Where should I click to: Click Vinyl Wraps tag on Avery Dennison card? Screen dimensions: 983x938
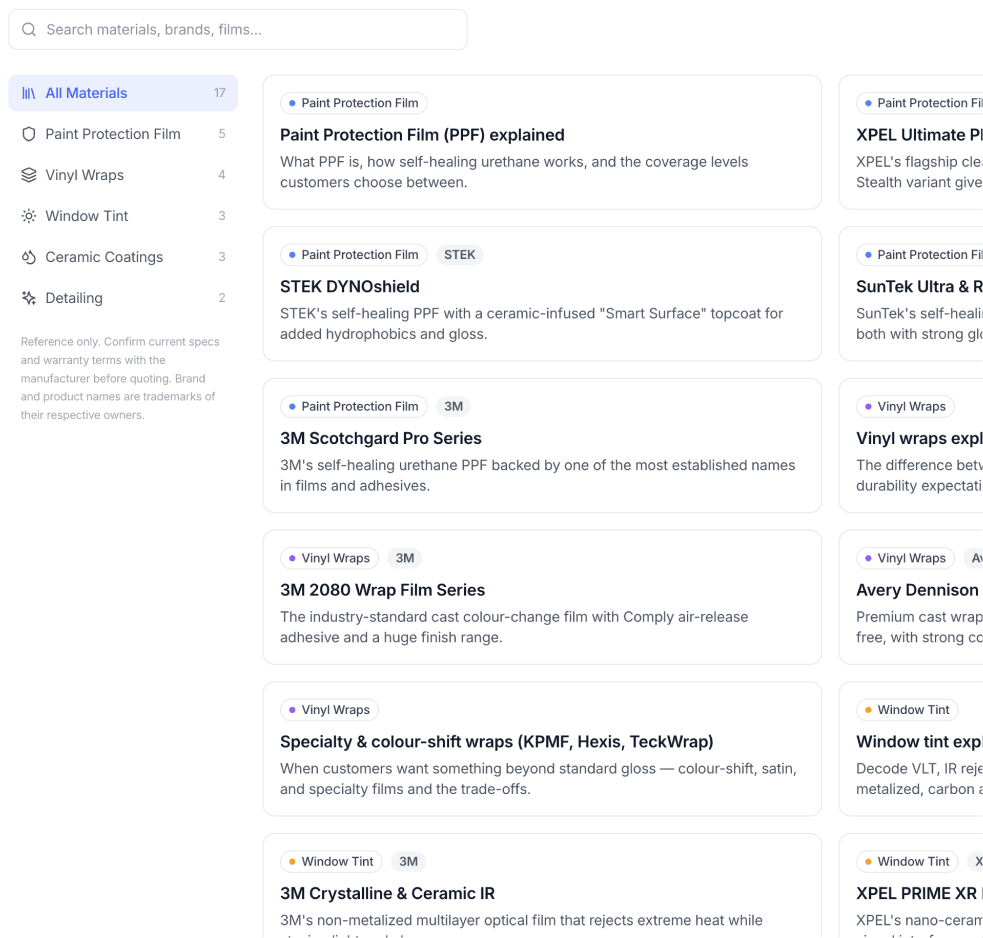tap(905, 558)
